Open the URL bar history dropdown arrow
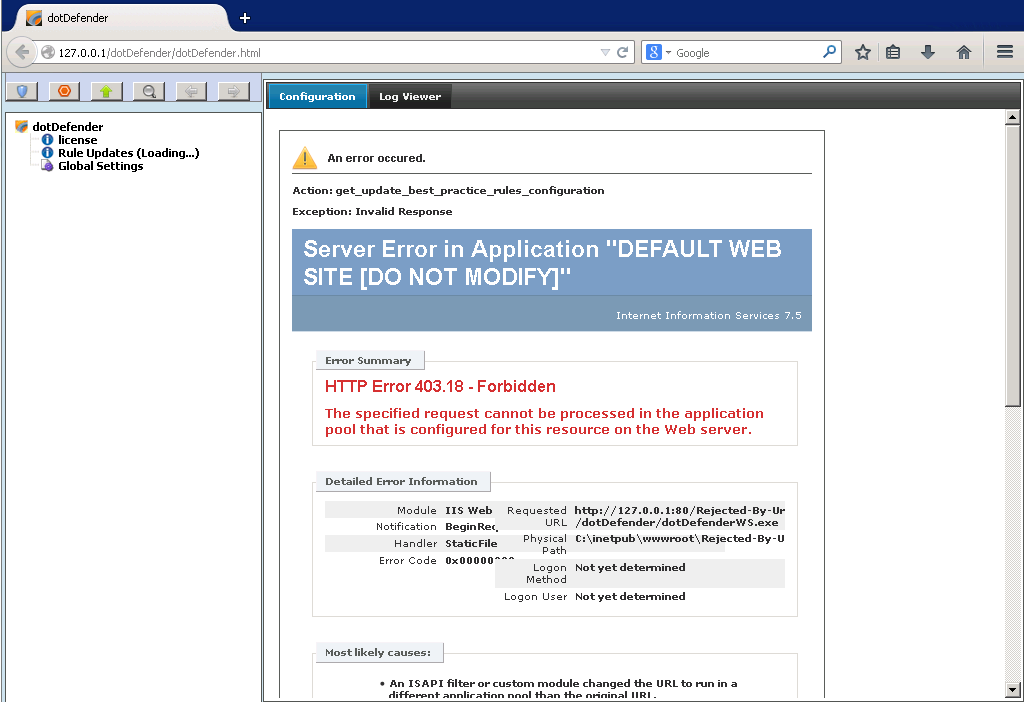 pos(605,52)
